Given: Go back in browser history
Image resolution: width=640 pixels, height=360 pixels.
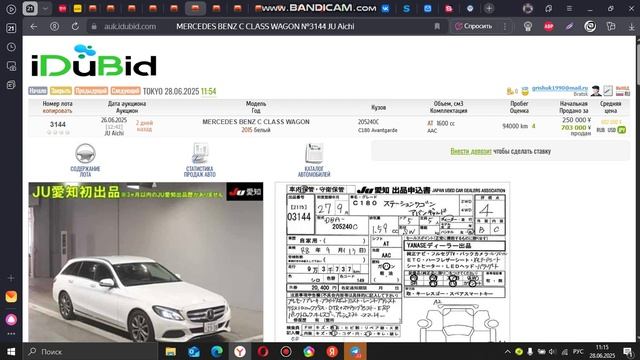Looking at the screenshot, I should tap(33, 27).
